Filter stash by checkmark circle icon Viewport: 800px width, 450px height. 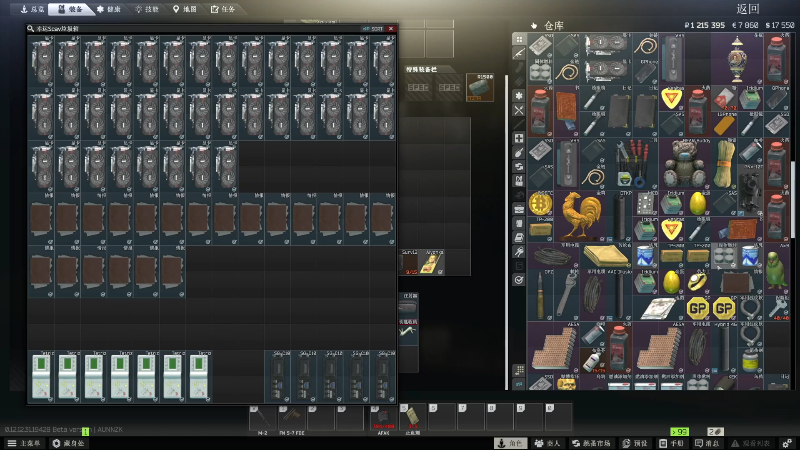[x=519, y=280]
